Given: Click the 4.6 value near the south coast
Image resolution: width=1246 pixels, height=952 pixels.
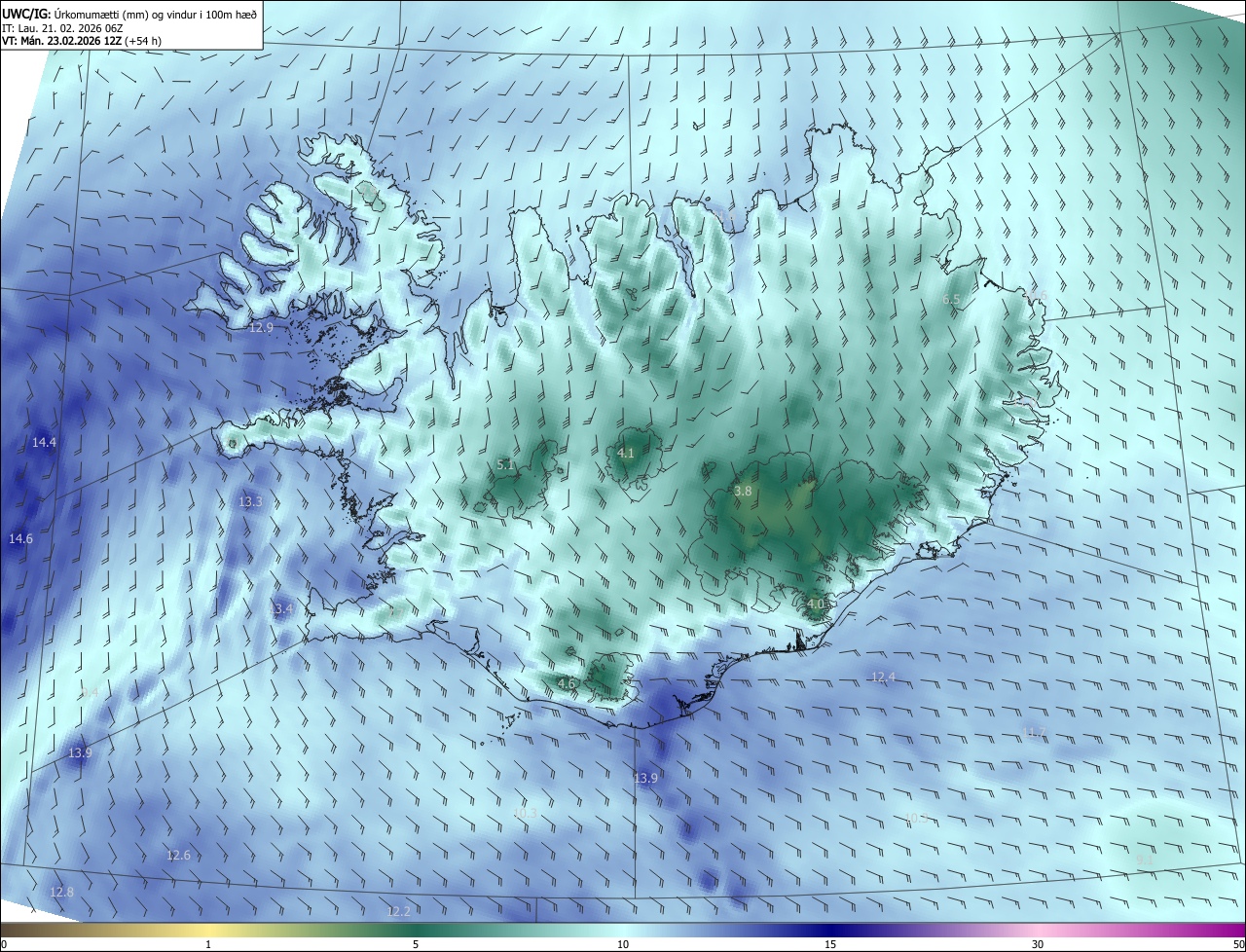Looking at the screenshot, I should tap(567, 683).
